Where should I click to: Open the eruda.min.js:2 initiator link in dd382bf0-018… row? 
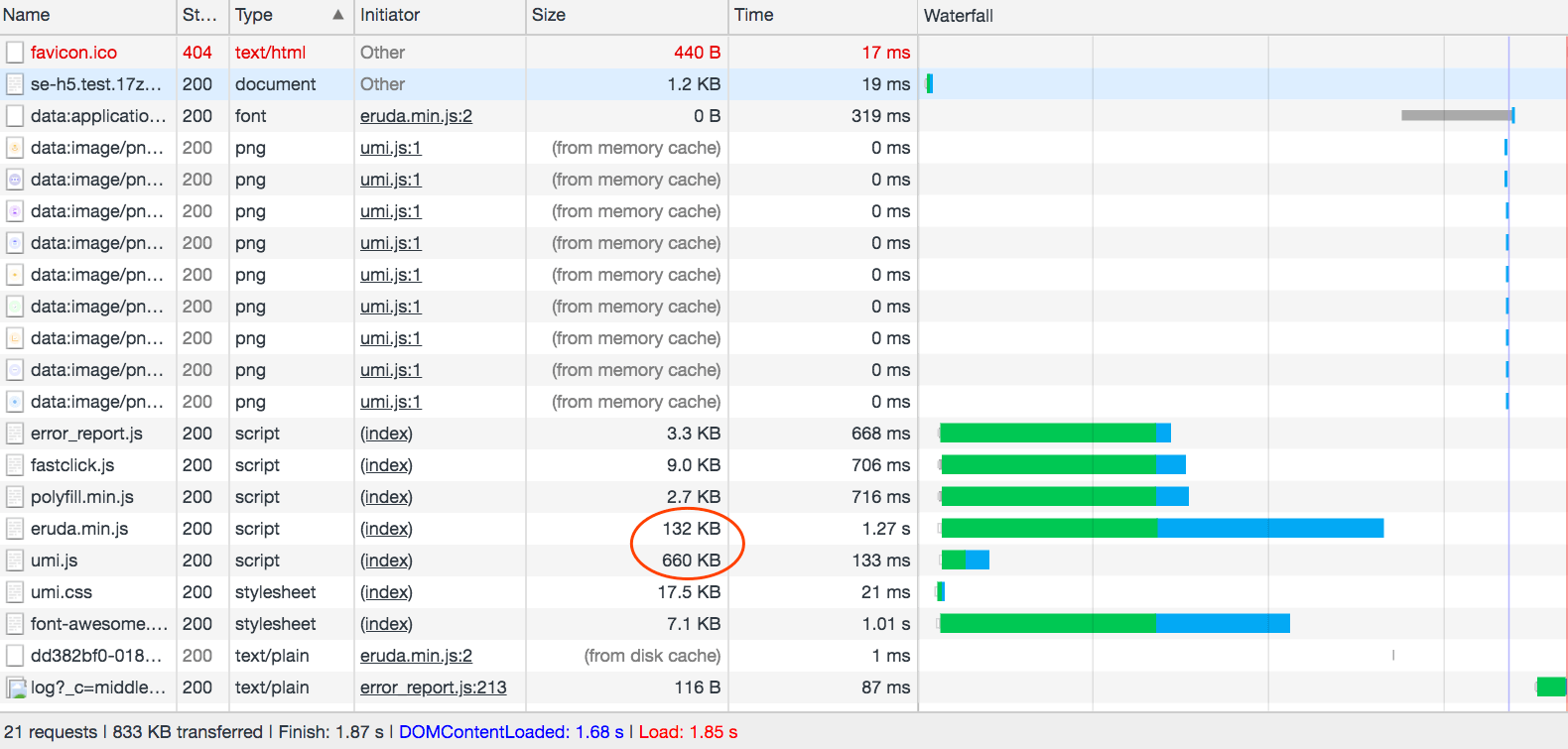[x=416, y=656]
